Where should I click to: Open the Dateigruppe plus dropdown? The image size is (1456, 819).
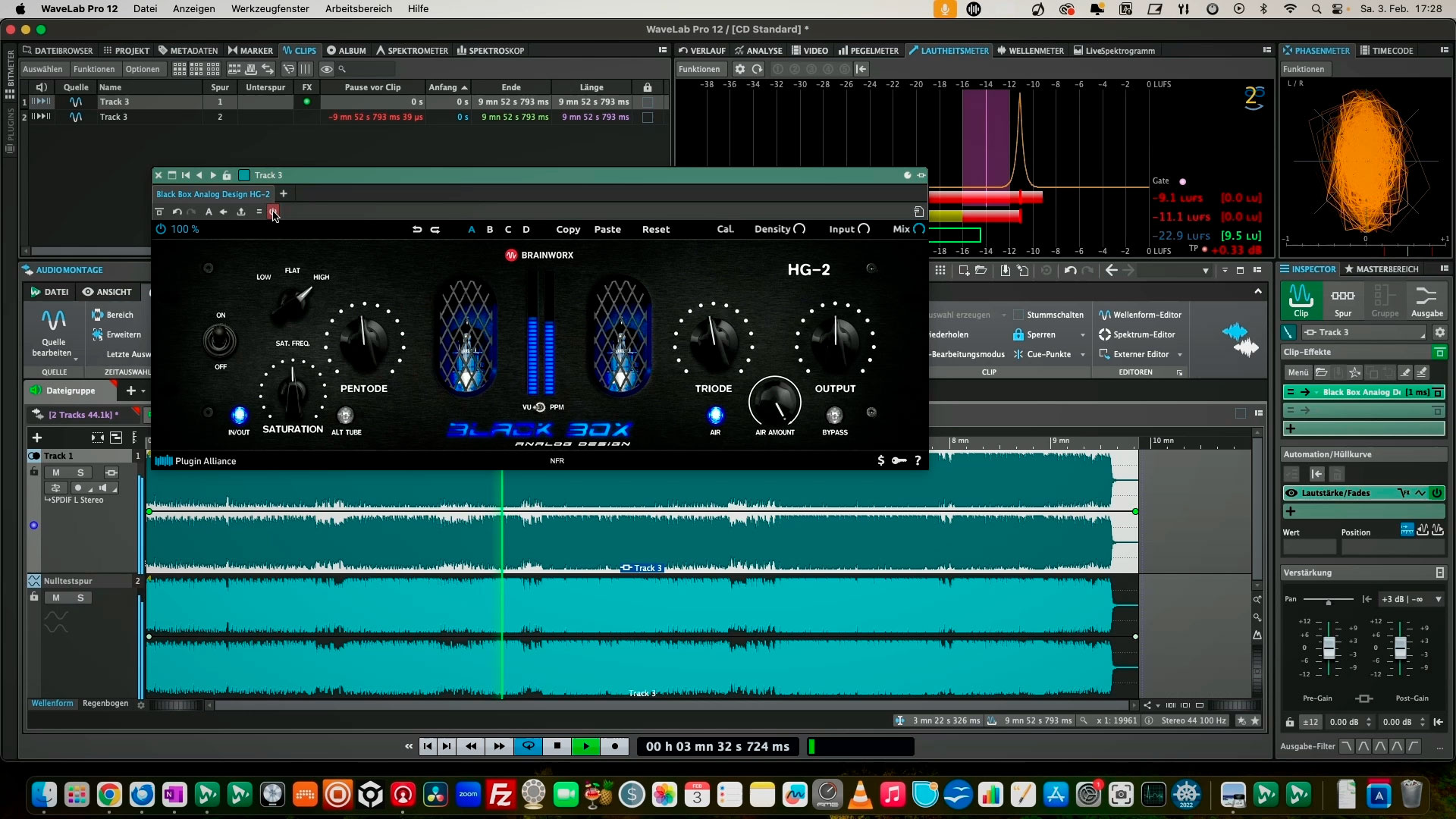(x=135, y=391)
